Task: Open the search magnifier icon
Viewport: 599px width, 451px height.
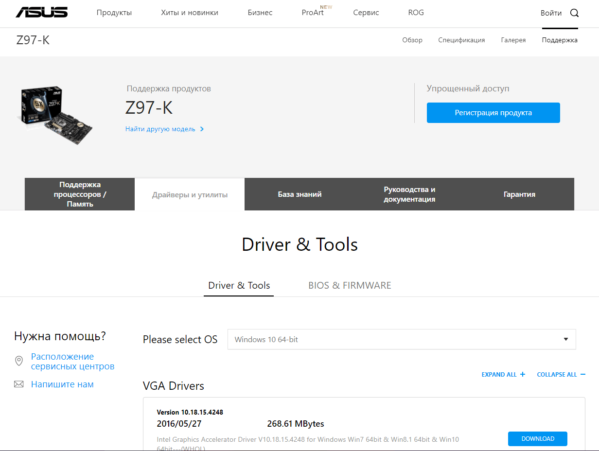Action: [574, 13]
